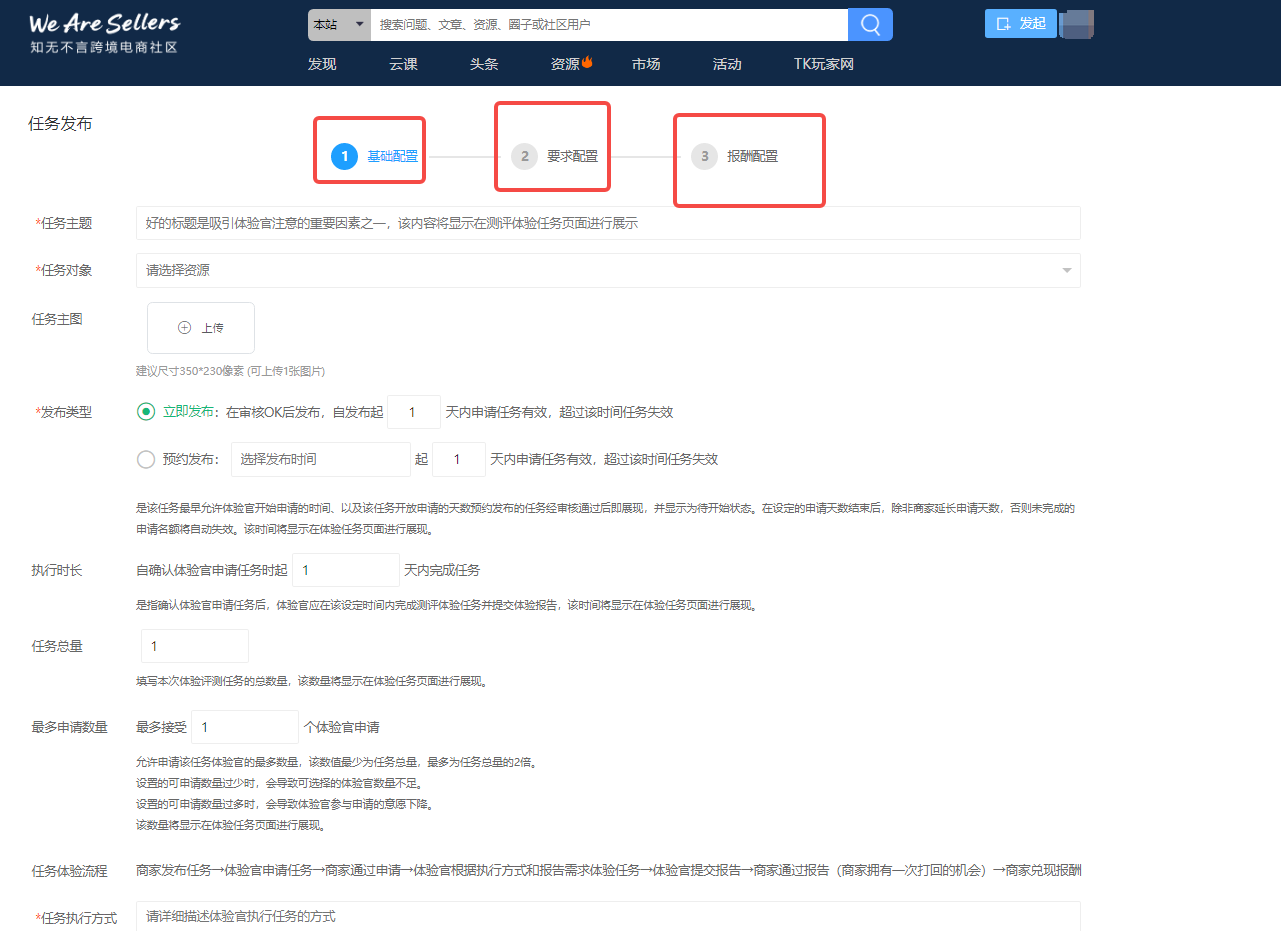The image size is (1281, 931).
Task: Open the 市场 navigation link
Action: (646, 64)
